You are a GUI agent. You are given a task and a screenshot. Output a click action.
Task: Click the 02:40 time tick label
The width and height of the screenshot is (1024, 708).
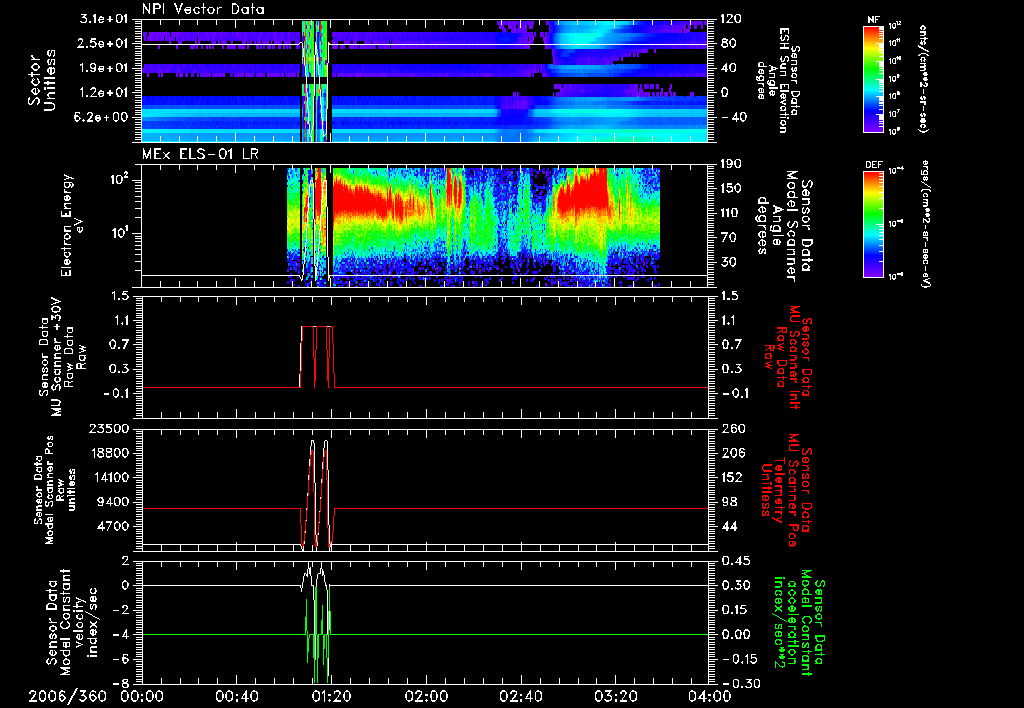pos(520,696)
